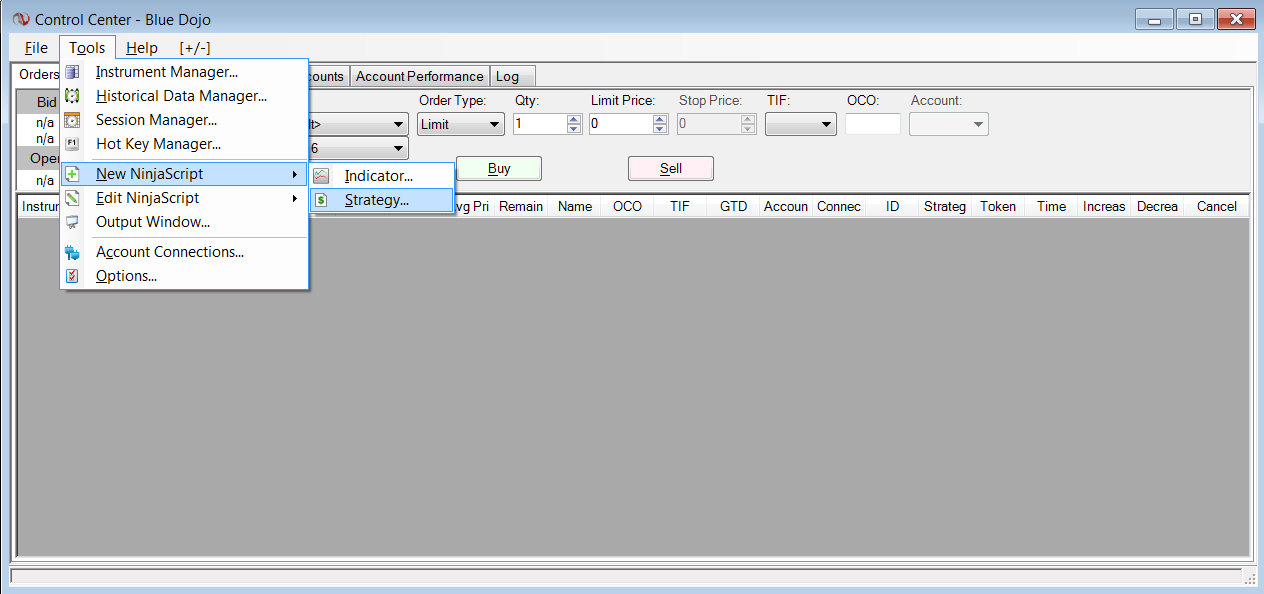Click the Limit Price input field

tap(621, 124)
